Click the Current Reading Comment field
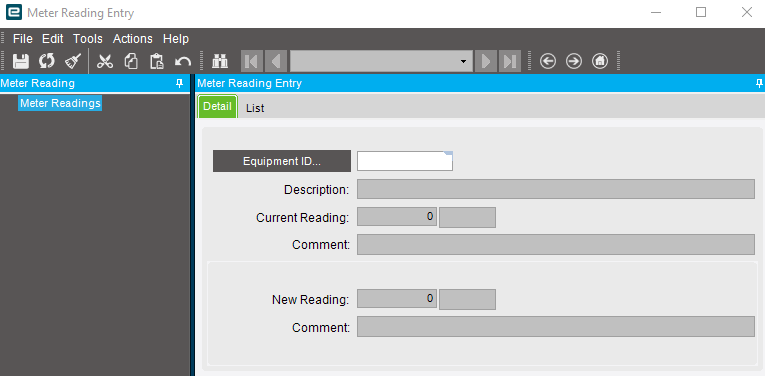This screenshot has height=376, width=765. [x=556, y=244]
